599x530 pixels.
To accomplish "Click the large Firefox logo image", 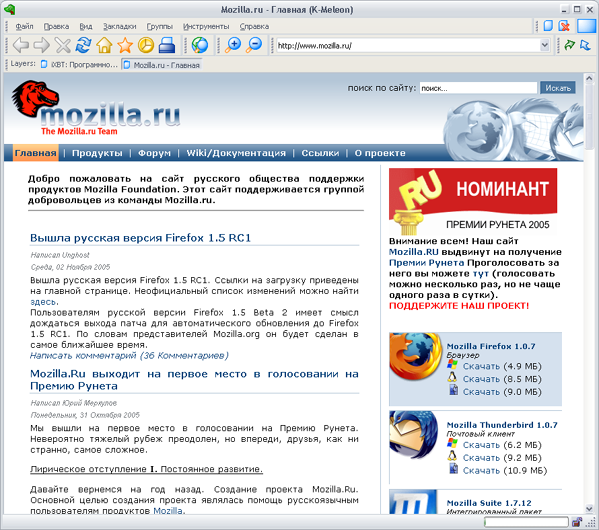I will [415, 356].
